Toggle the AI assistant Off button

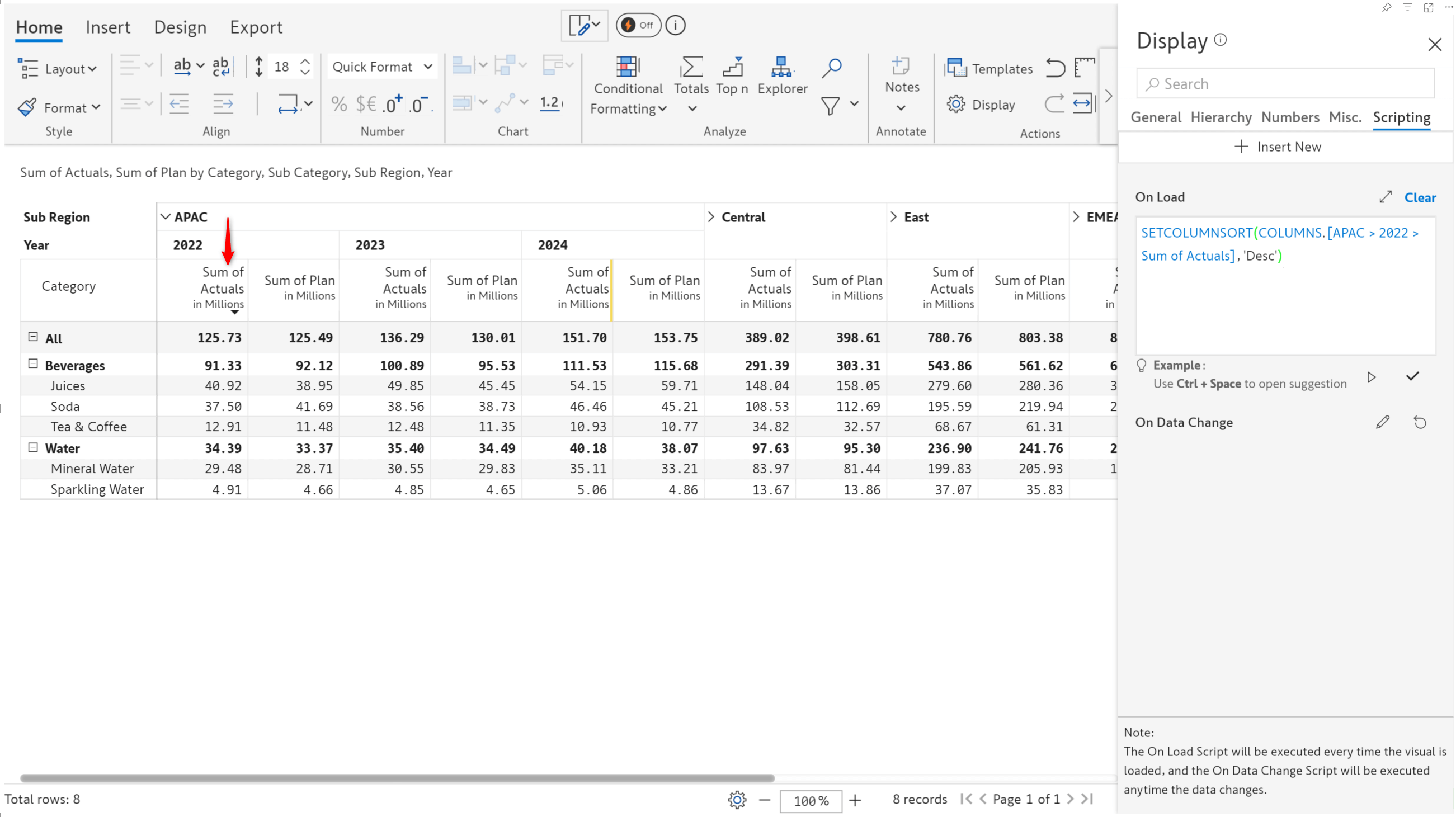click(637, 24)
